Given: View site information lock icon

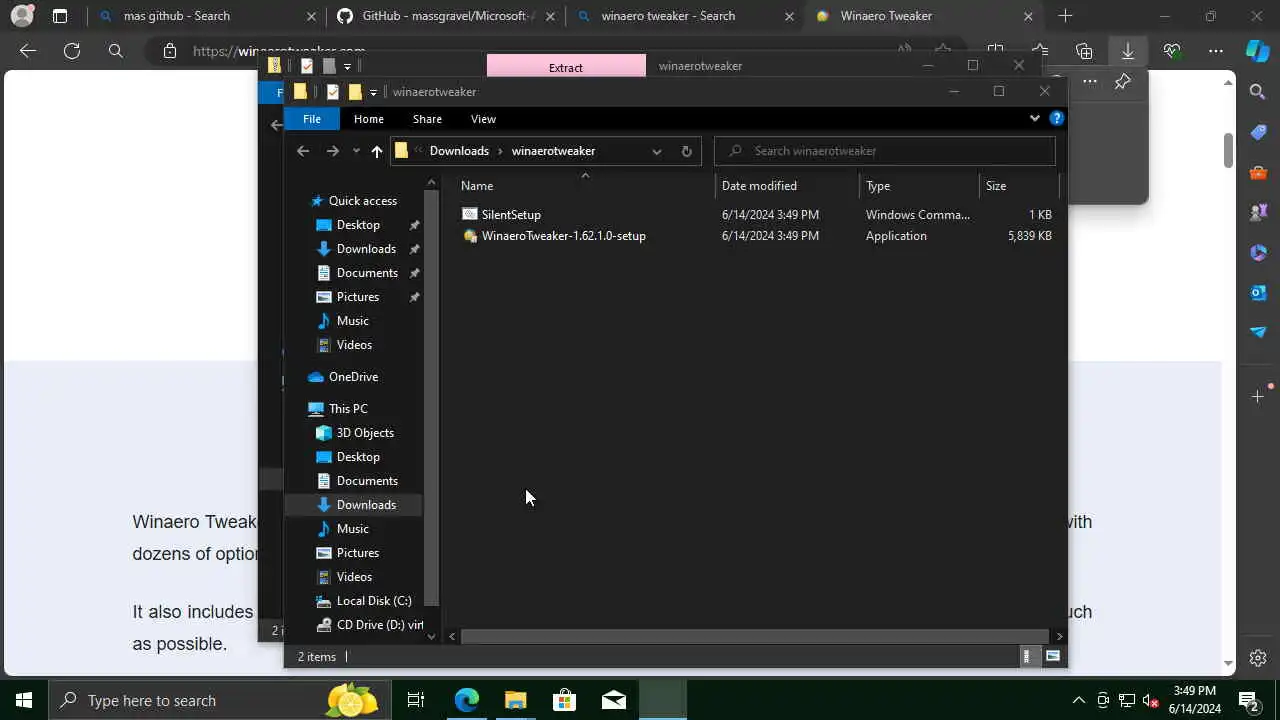Looking at the screenshot, I should [x=170, y=51].
